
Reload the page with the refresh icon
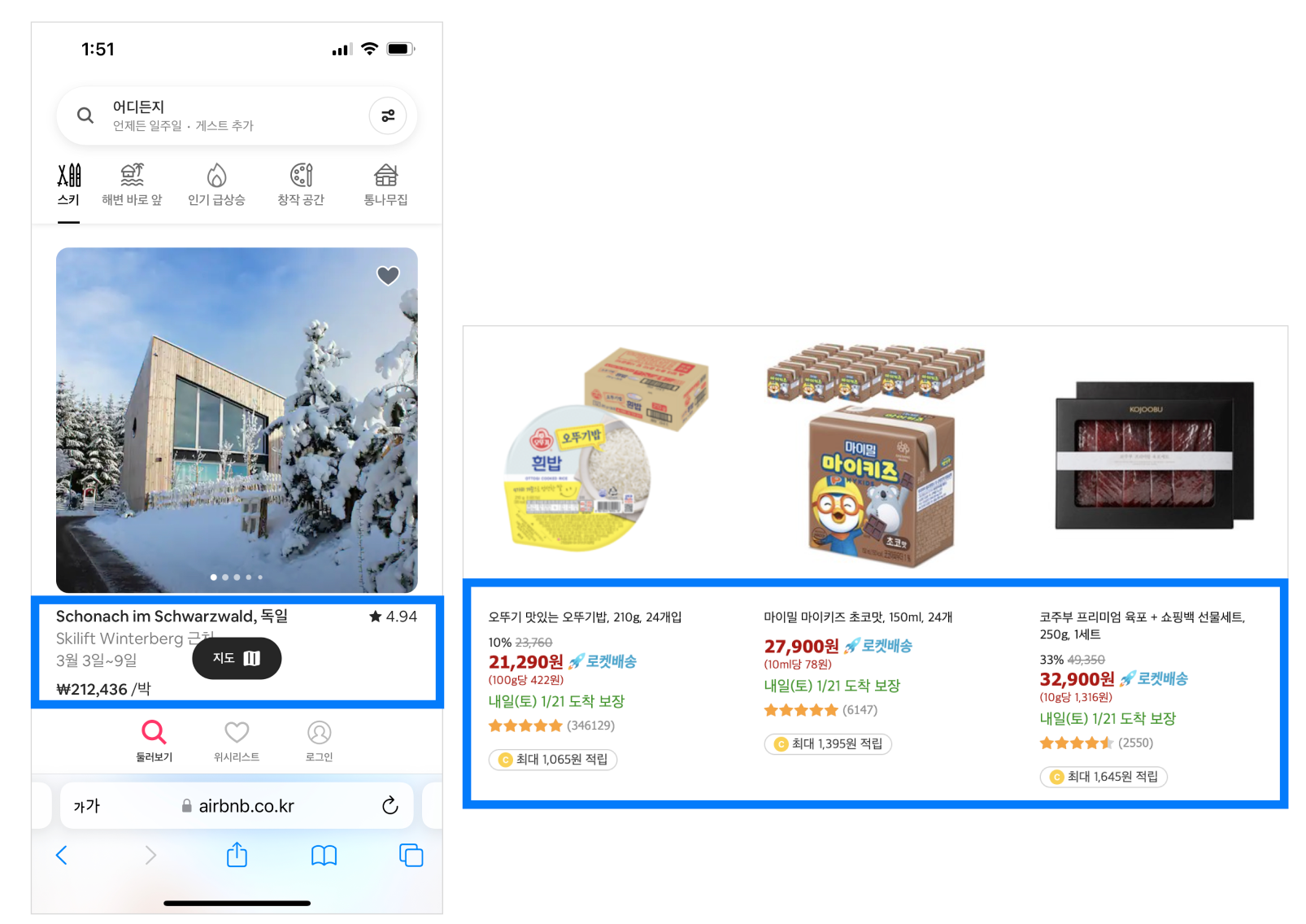pyautogui.click(x=390, y=805)
